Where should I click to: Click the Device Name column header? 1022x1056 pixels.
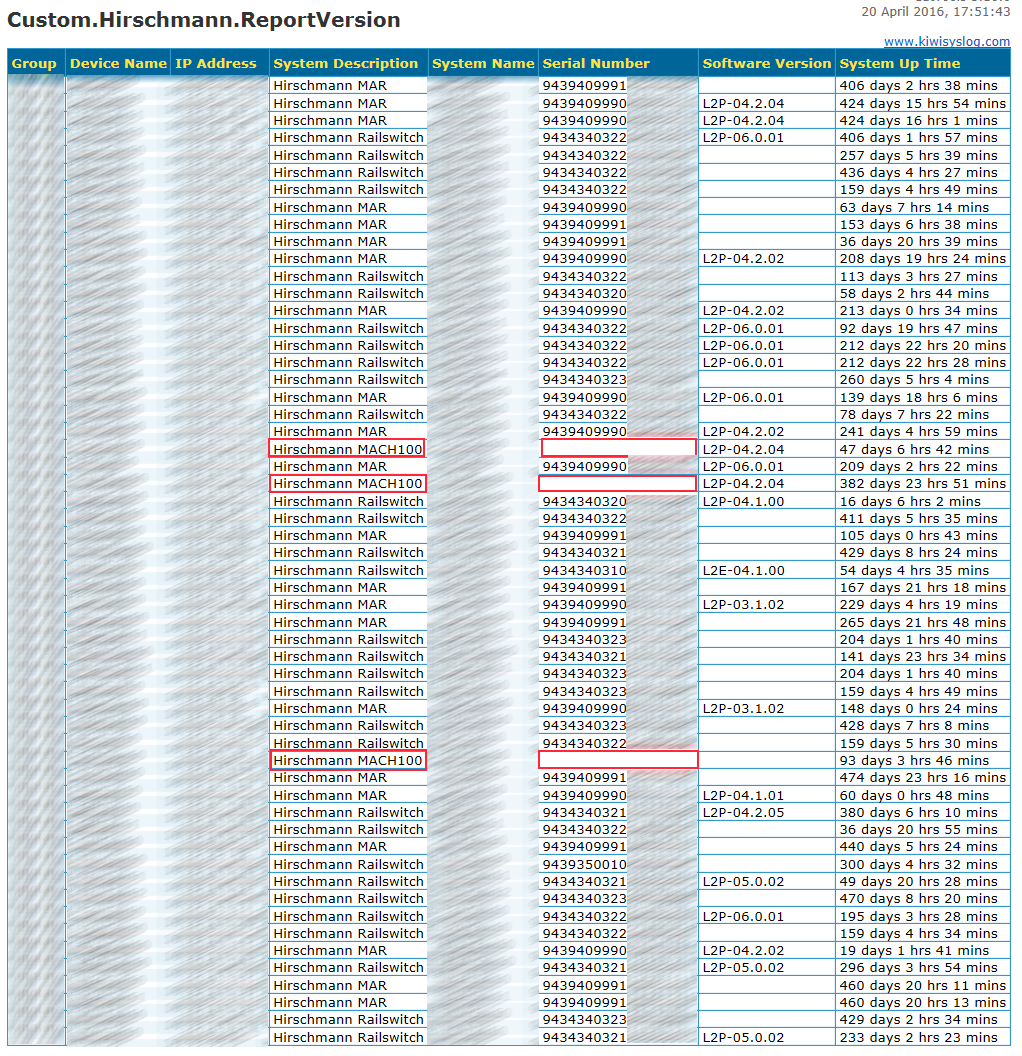click(x=118, y=63)
